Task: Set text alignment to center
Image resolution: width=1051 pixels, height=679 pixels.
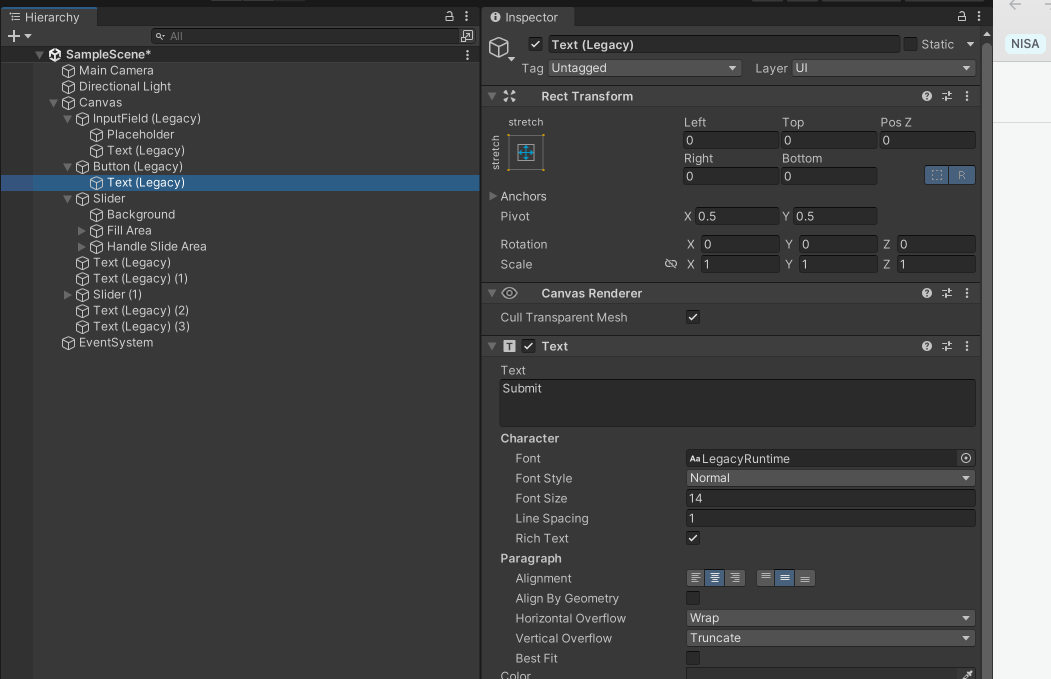Action: pos(714,577)
